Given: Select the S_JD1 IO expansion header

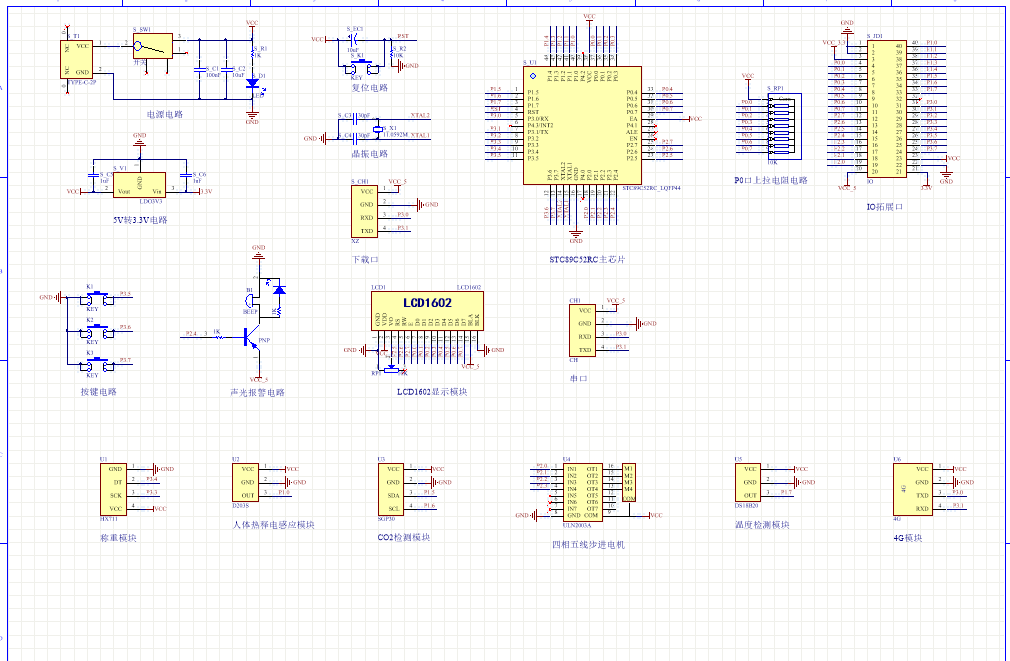Looking at the screenshot, I should [886, 109].
